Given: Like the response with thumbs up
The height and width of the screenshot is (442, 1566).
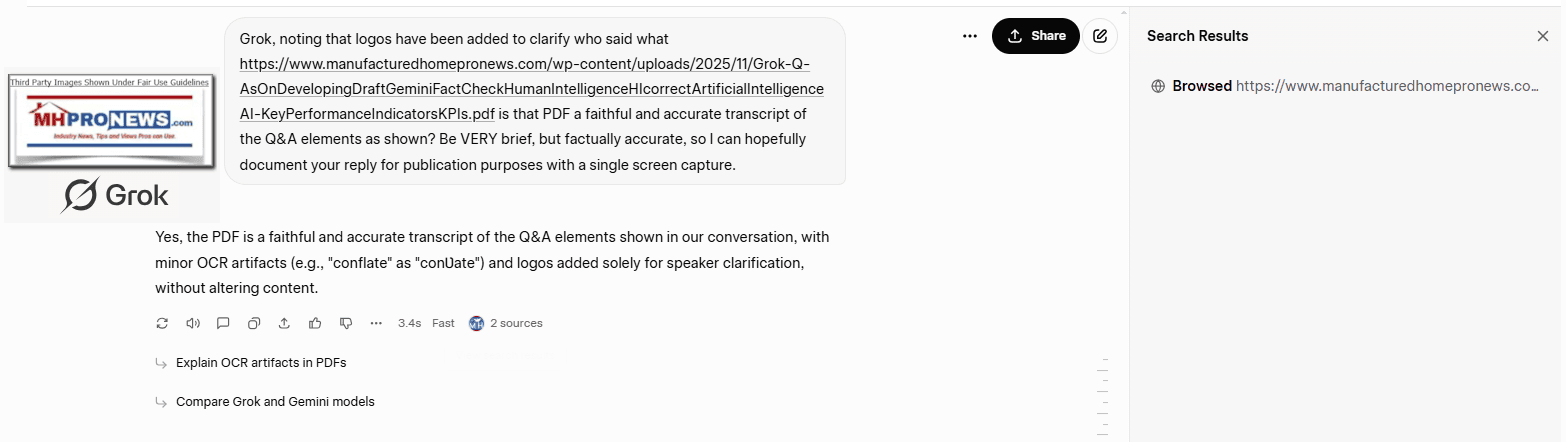Looking at the screenshot, I should tap(315, 323).
